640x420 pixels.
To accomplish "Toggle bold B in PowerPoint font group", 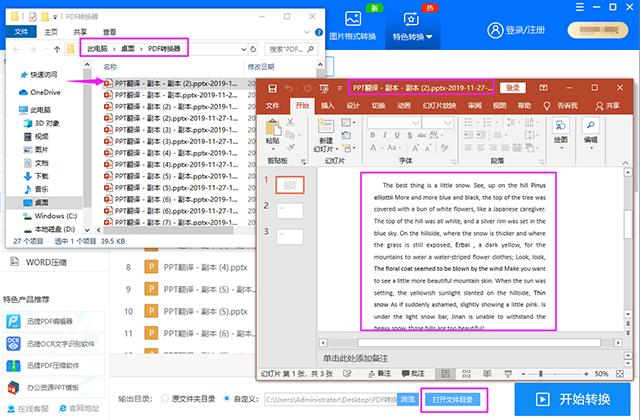I will pos(373,135).
